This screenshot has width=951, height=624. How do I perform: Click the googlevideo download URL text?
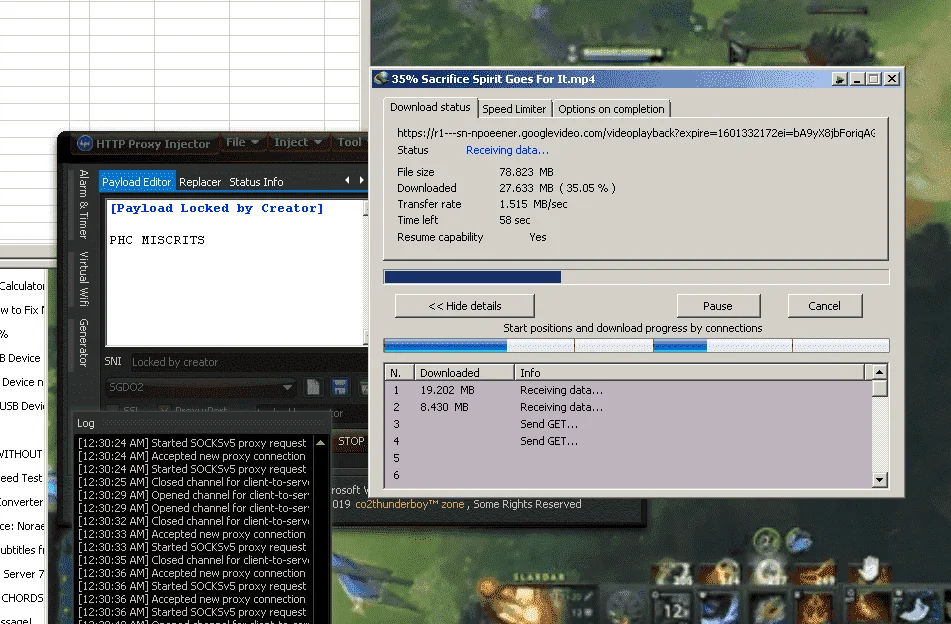tap(636, 133)
